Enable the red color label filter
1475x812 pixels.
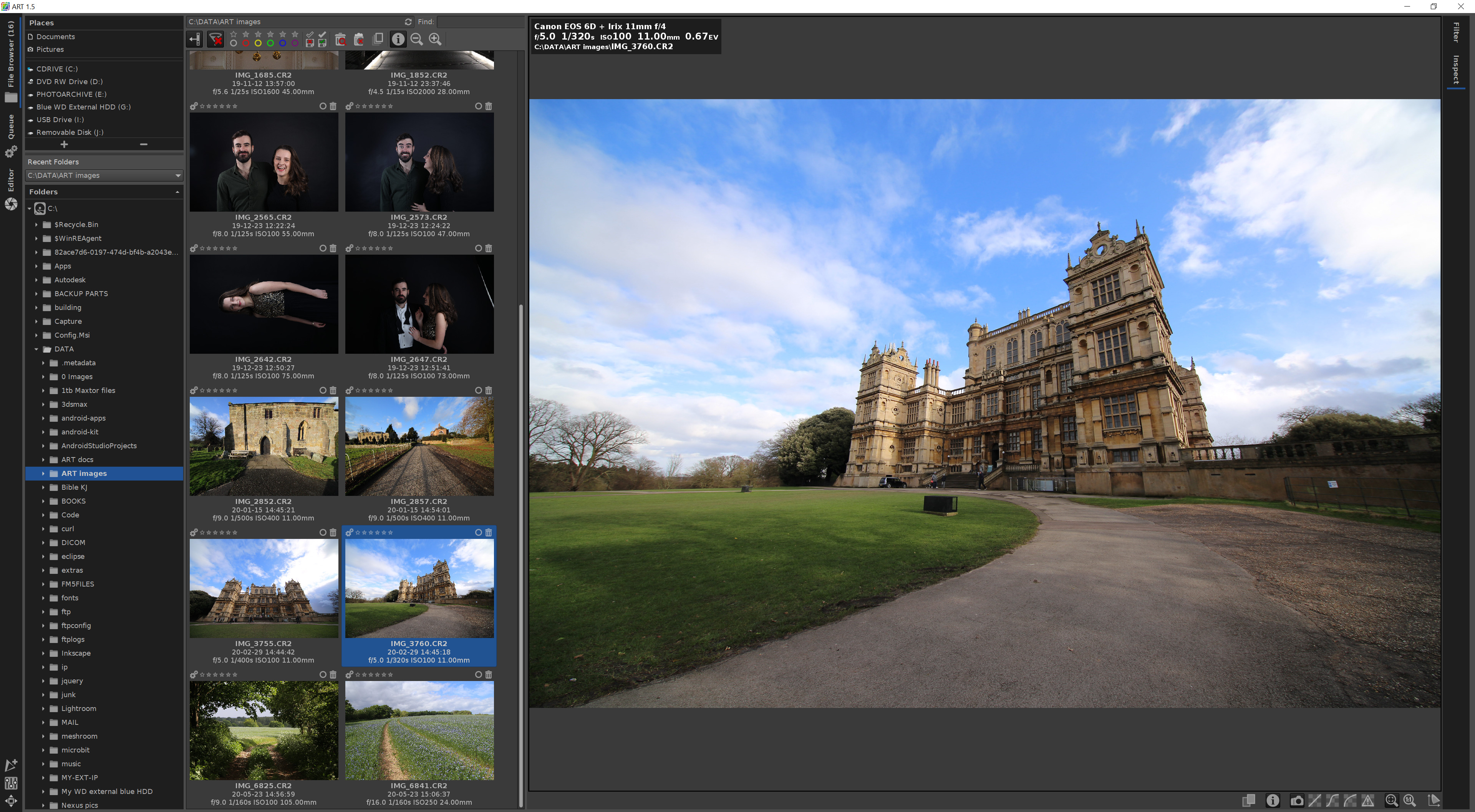(246, 43)
